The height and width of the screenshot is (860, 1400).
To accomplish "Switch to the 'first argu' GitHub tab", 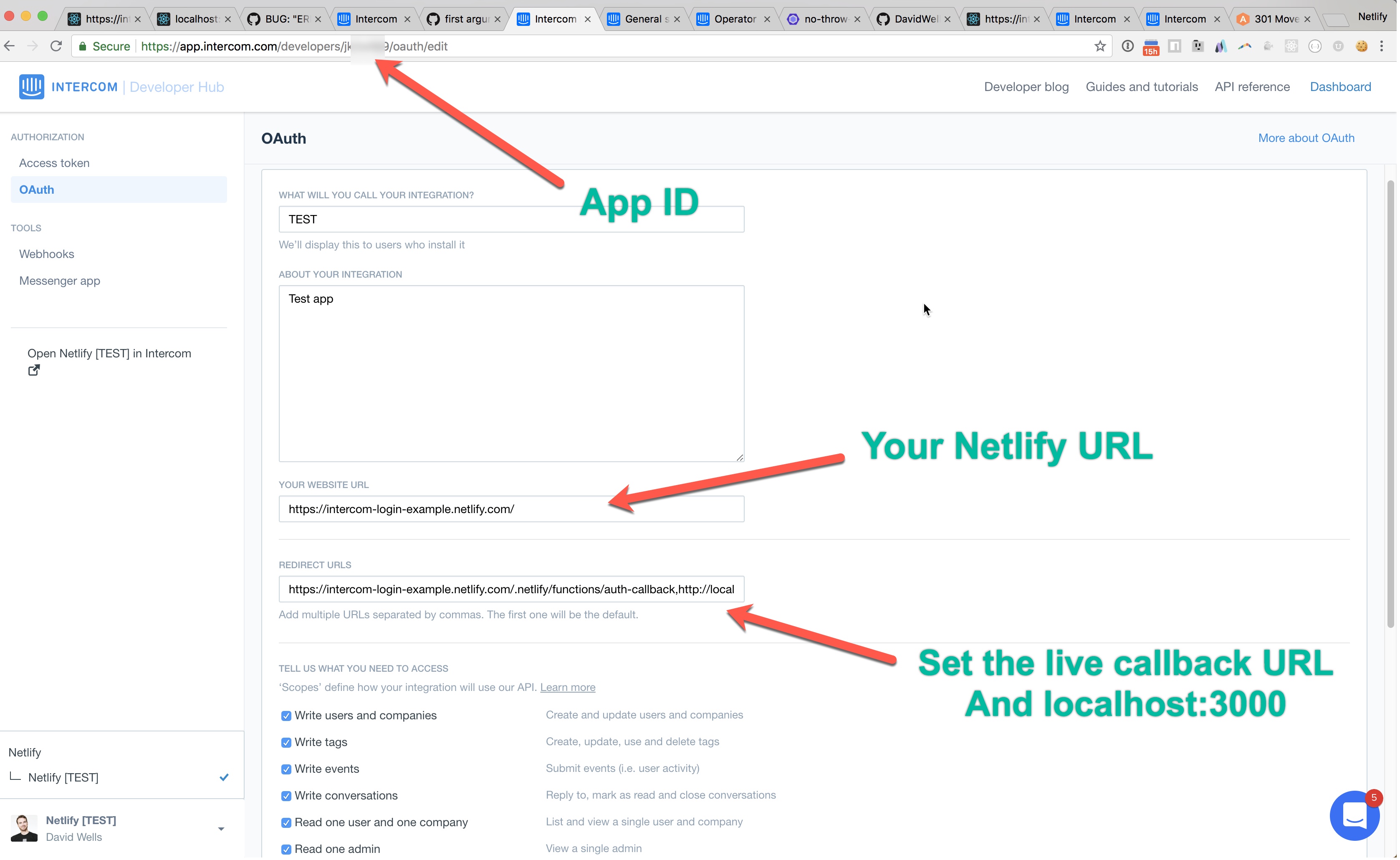I will pos(465,19).
